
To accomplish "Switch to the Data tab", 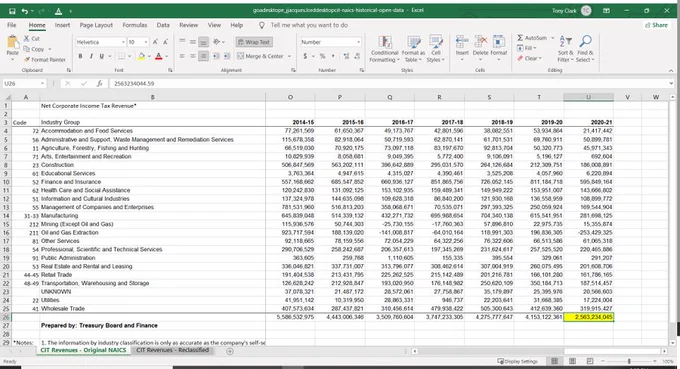I will (x=163, y=25).
